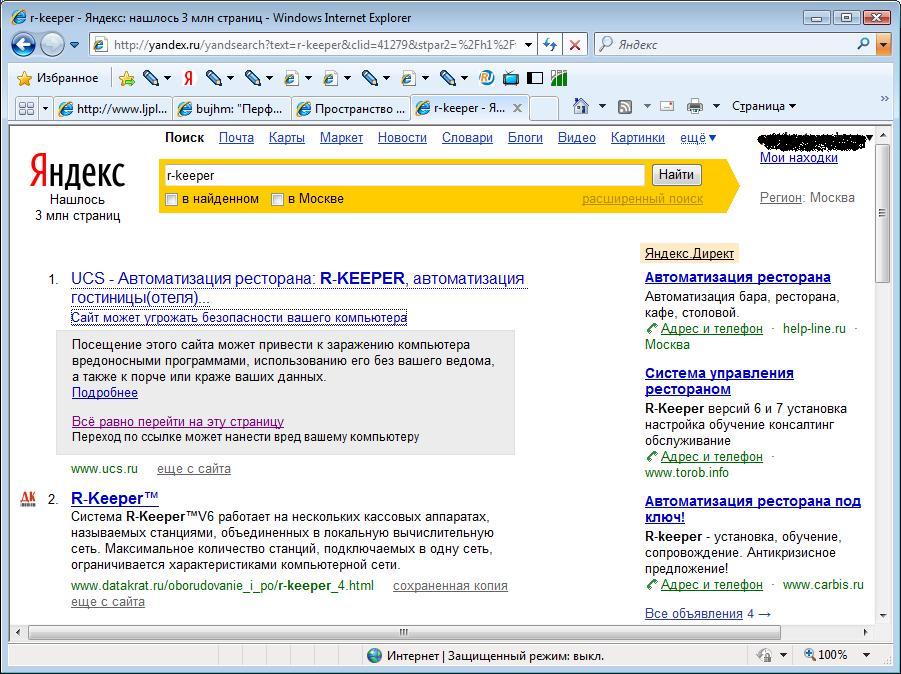Click the ДК favicon beside result 2
This screenshot has height=674, width=901.
28,498
